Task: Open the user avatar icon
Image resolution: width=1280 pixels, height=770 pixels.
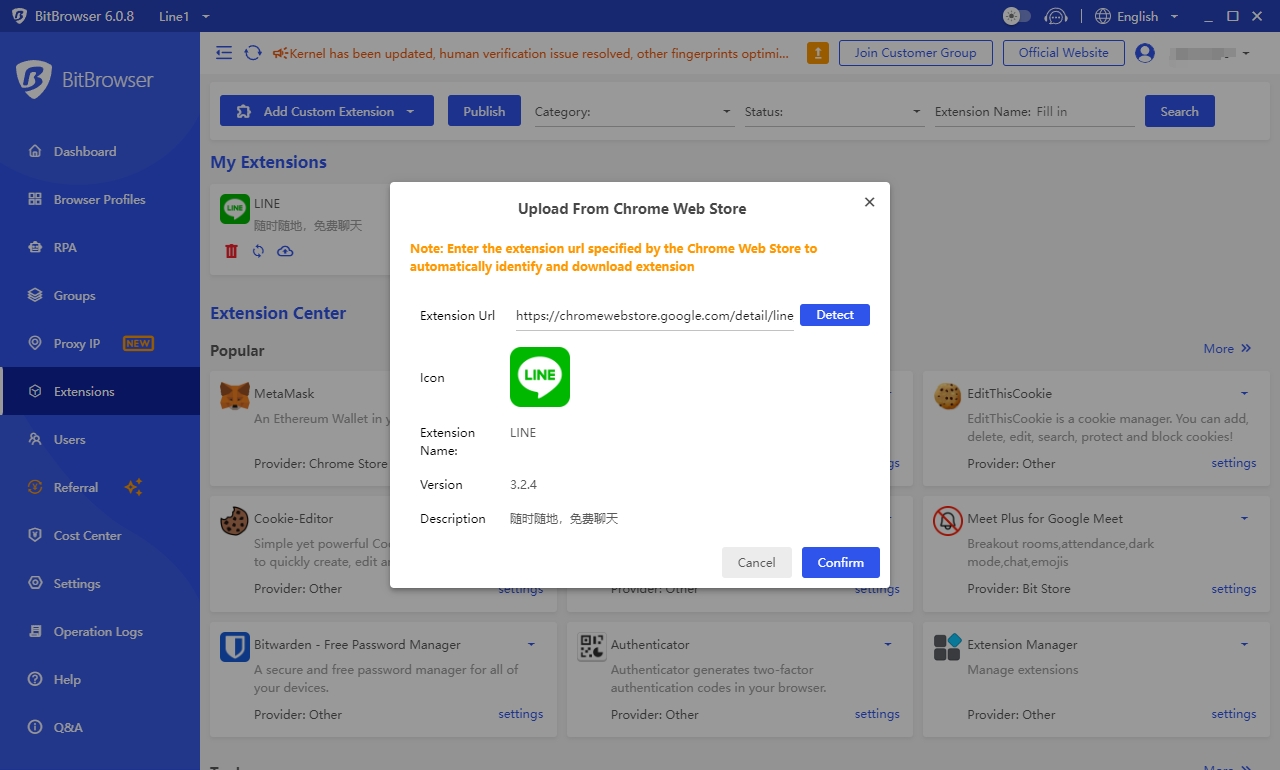Action: (1145, 53)
